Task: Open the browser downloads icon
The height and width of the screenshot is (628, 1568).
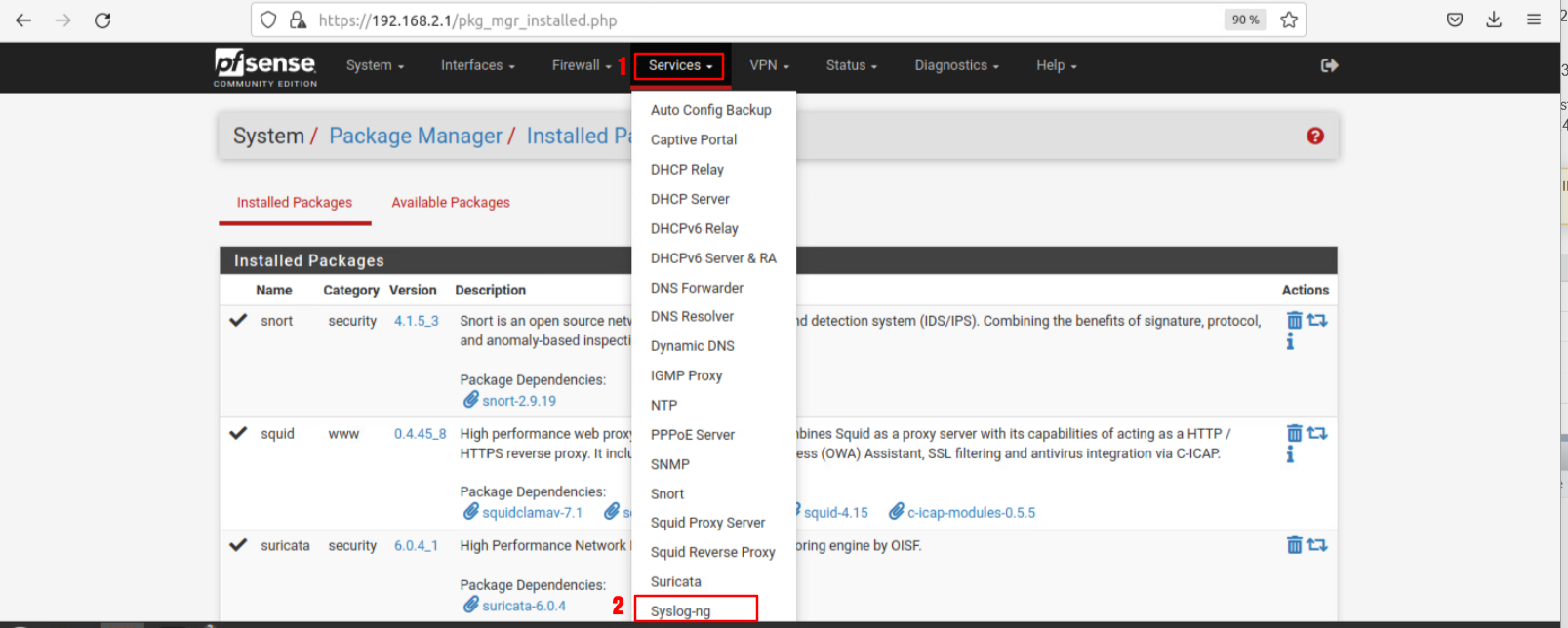Action: [x=1494, y=20]
